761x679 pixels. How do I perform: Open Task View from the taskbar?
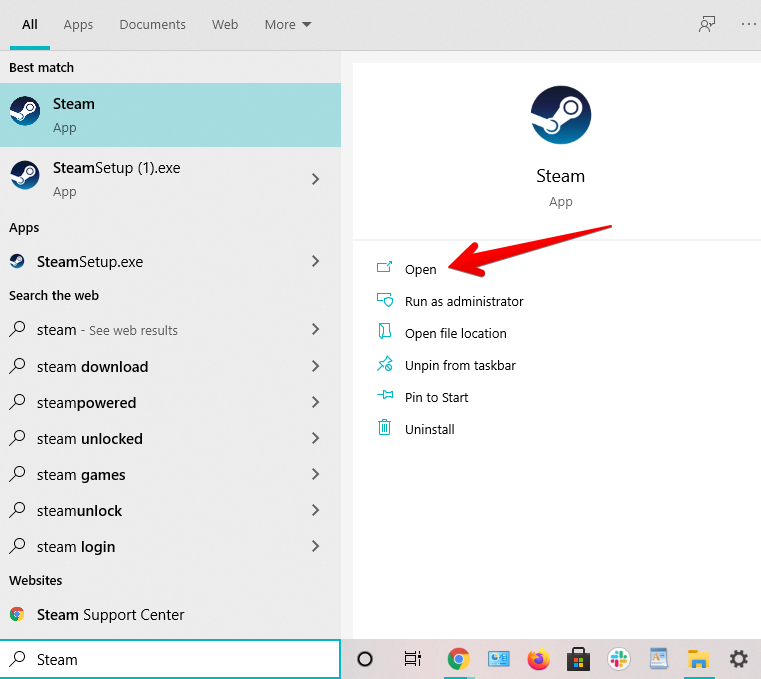(413, 659)
